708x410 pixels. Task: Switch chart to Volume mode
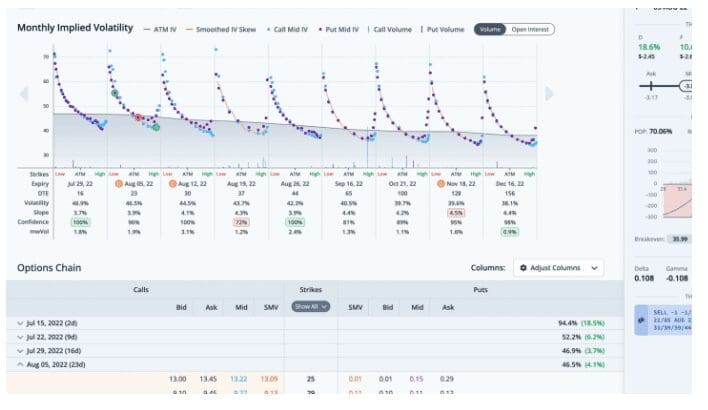tap(490, 29)
